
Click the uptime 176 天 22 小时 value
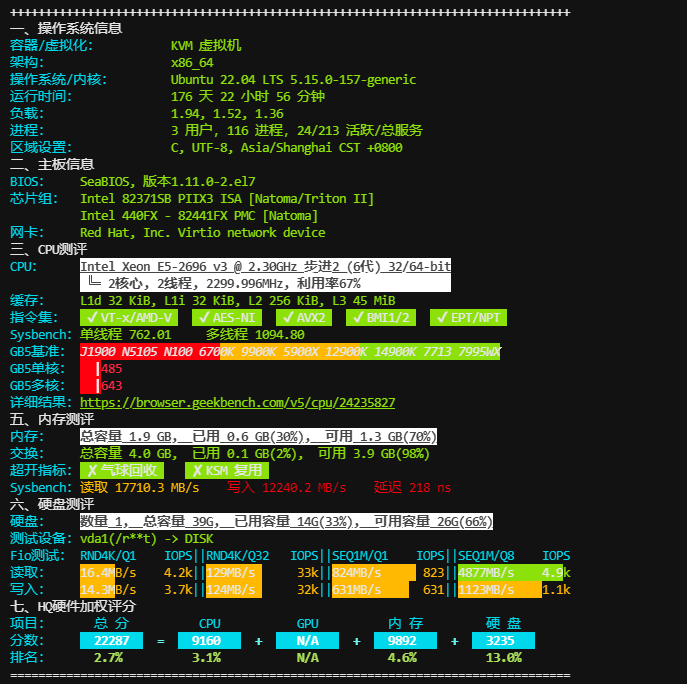248,96
